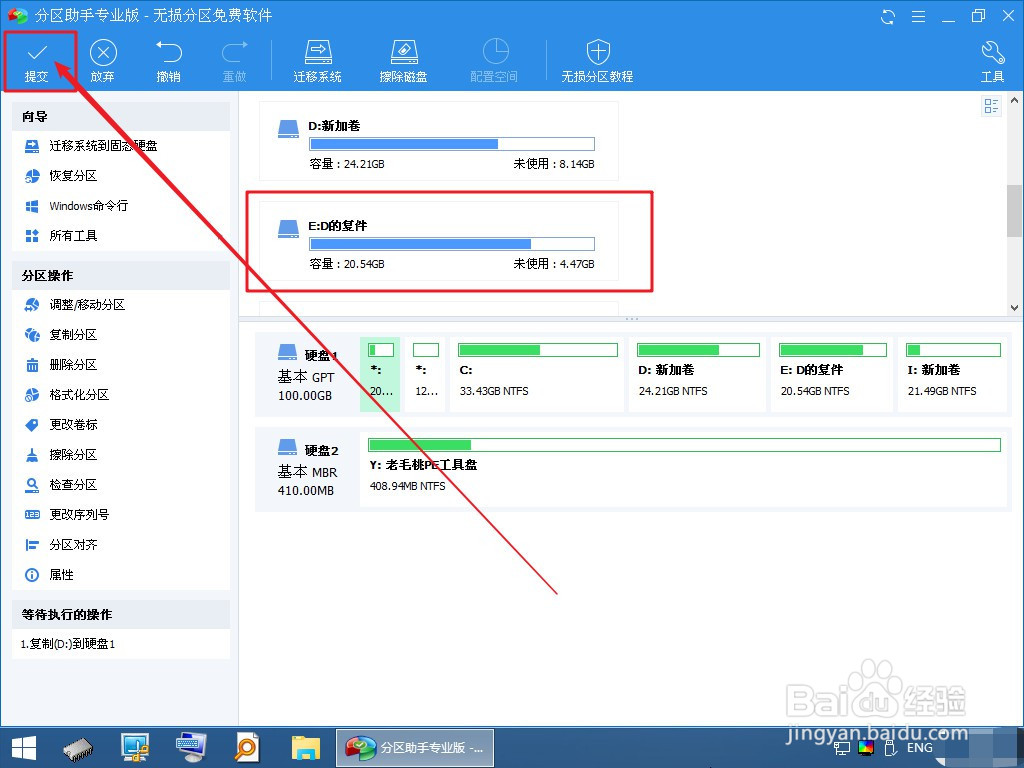Click the 重做 redo icon
The image size is (1024, 768).
234,52
